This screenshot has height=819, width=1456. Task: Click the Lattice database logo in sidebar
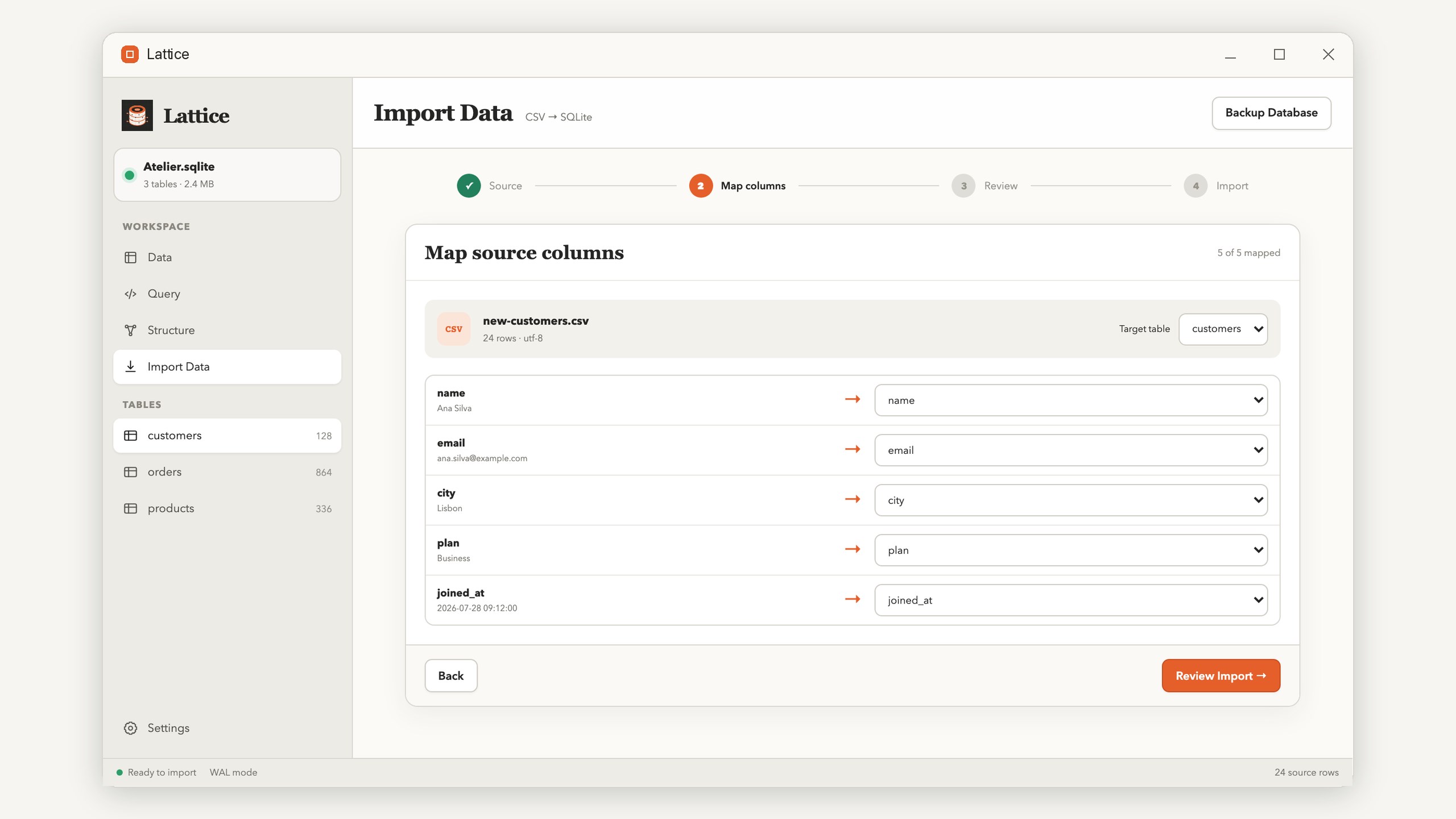(137, 115)
